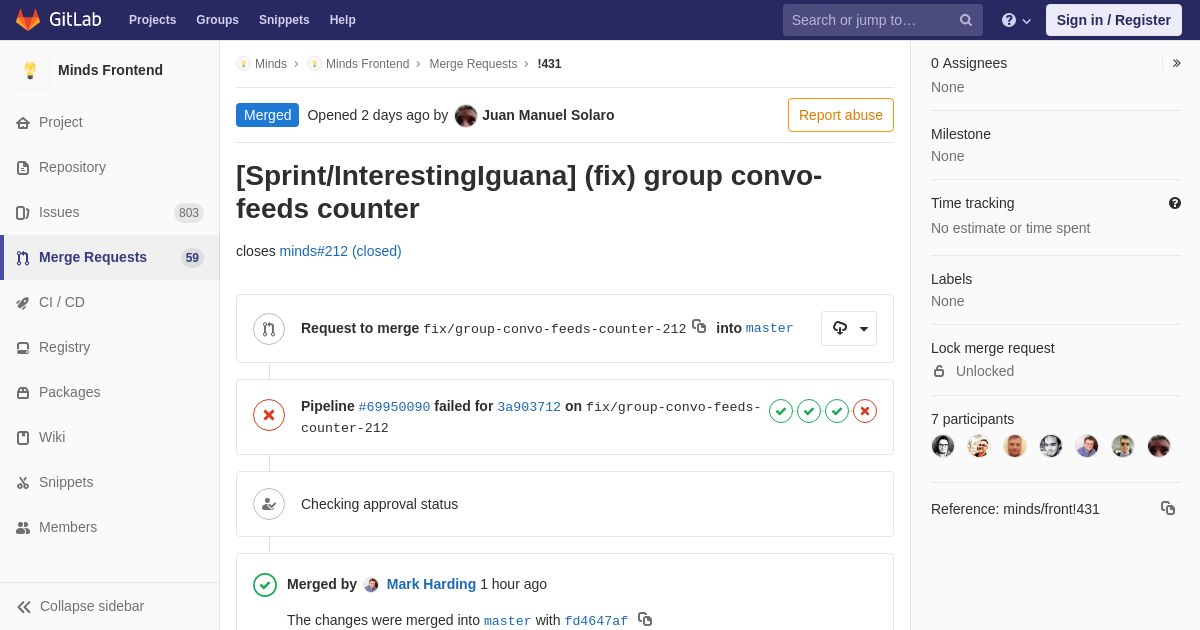Screen dimensions: 1200x630
Task: Open CI / CD section in sidebar
Action: click(x=110, y=302)
